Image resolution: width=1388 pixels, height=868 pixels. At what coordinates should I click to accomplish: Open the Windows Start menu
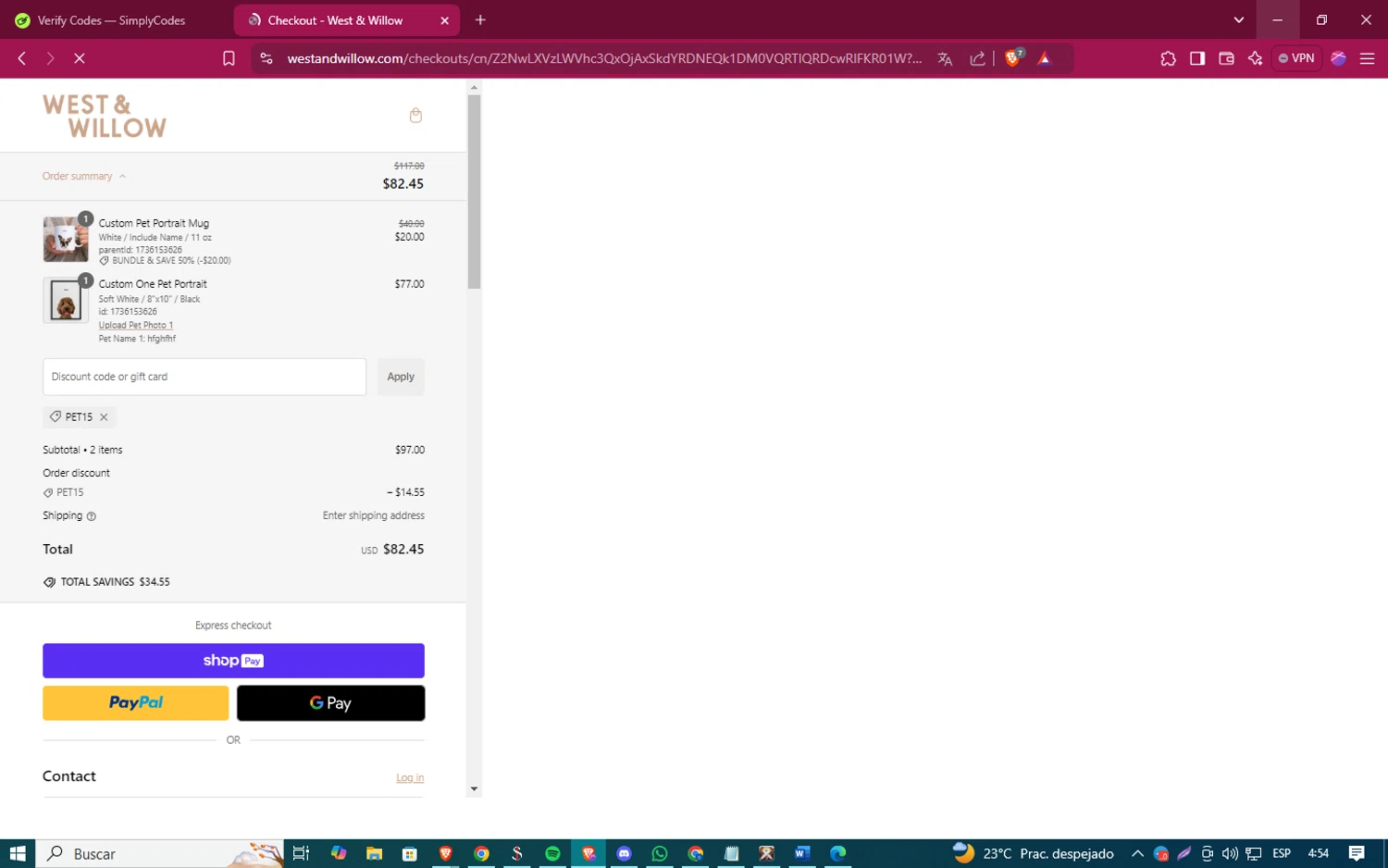pos(18,853)
